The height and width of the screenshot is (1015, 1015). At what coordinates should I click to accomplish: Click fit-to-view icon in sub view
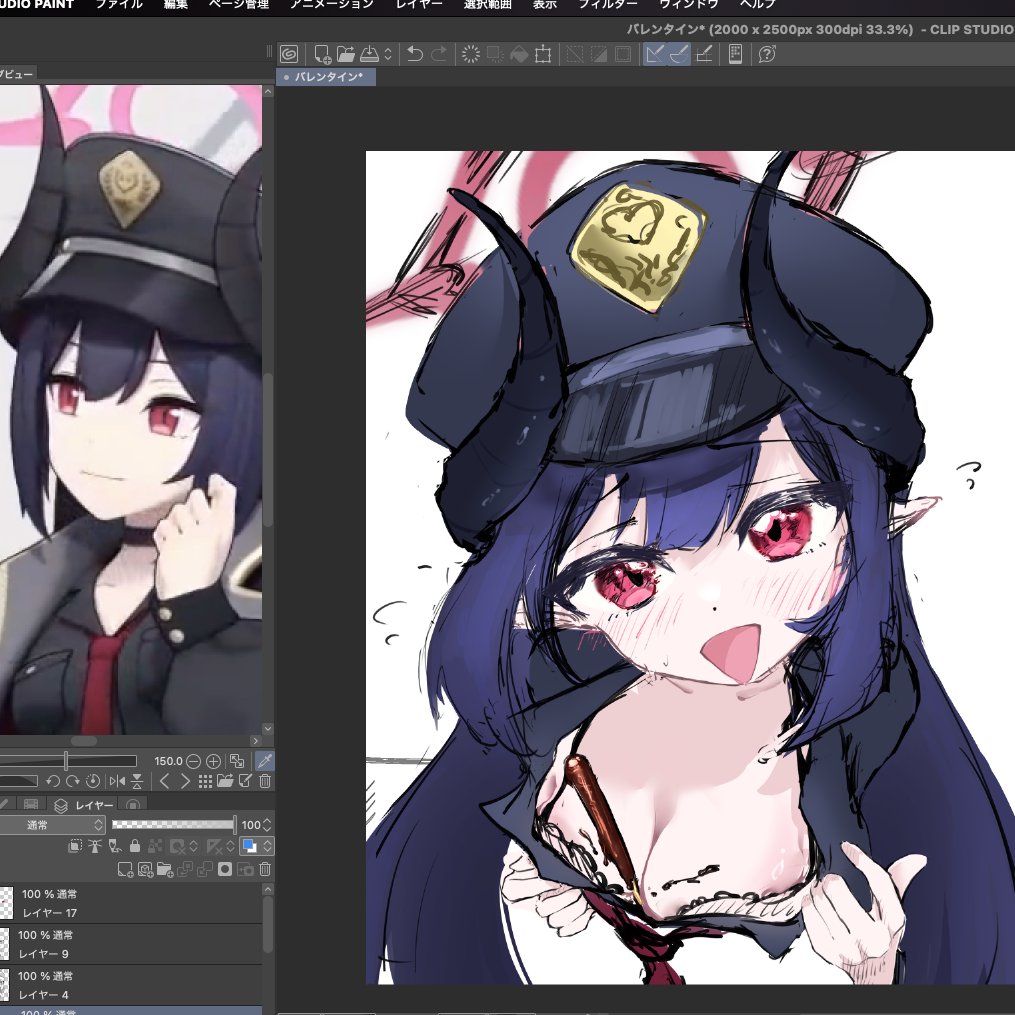pyautogui.click(x=237, y=761)
